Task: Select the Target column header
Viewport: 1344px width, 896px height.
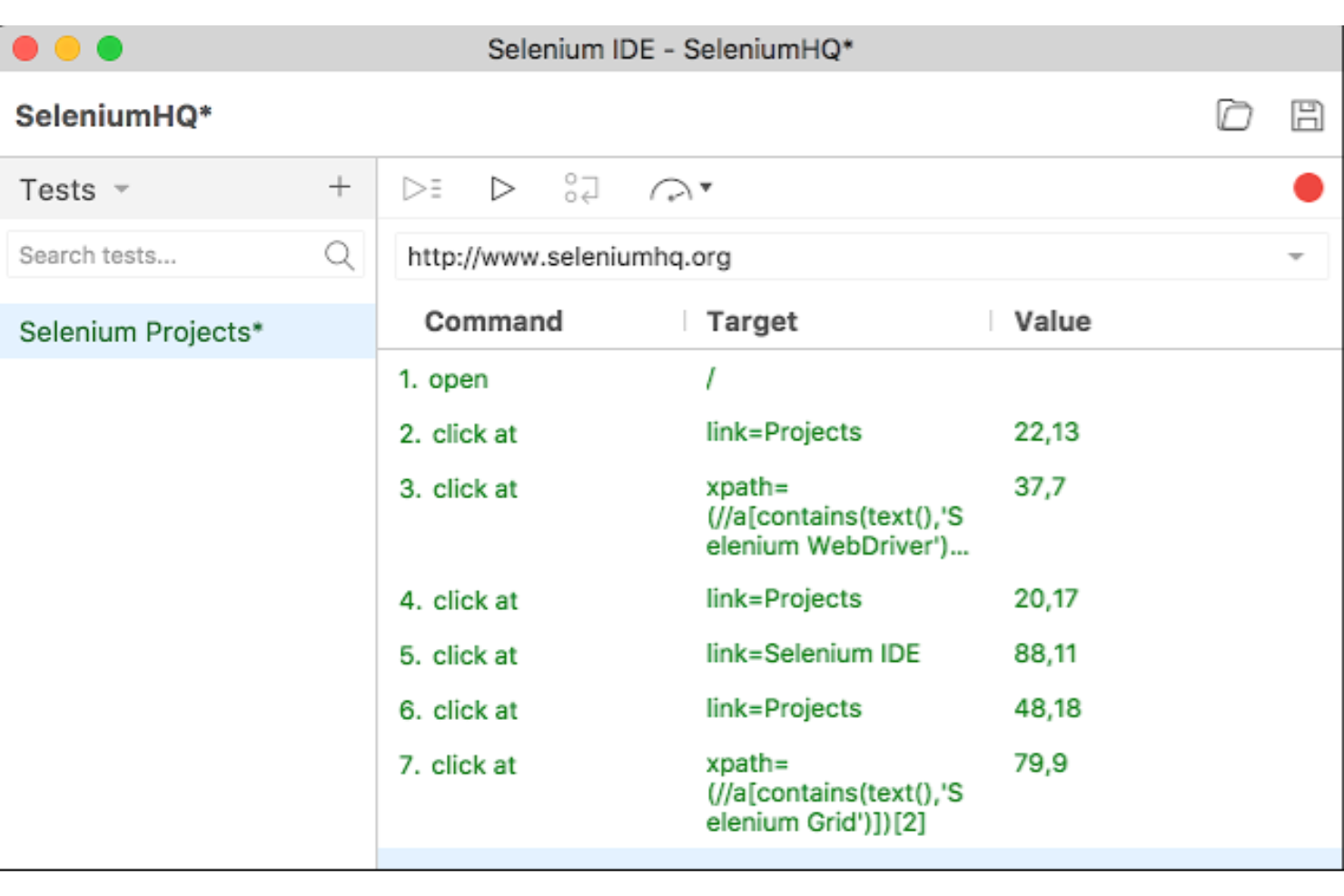Action: click(749, 320)
